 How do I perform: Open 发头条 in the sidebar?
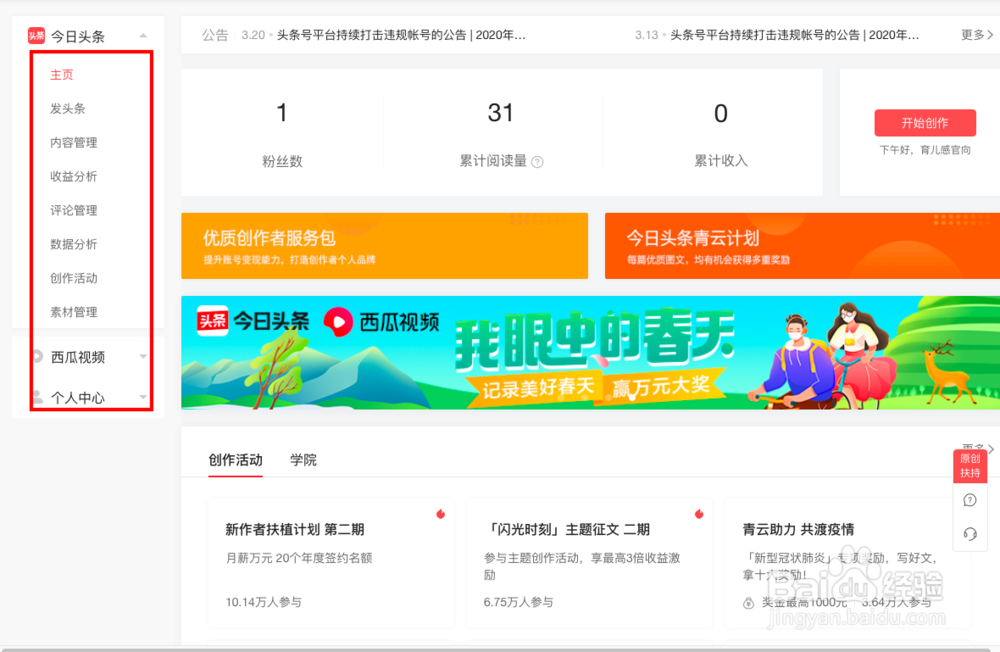(x=68, y=108)
